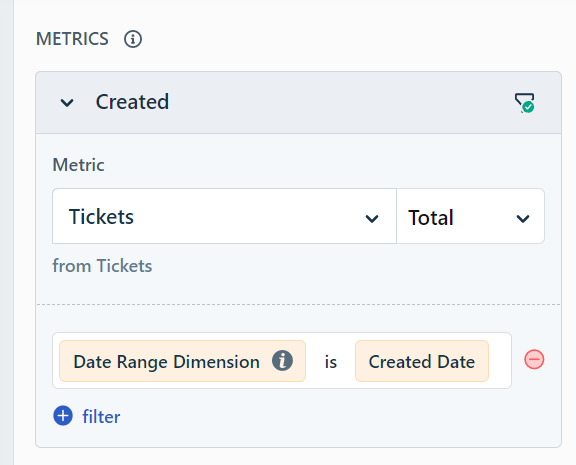The height and width of the screenshot is (465, 576).
Task: Remove the Date Range filter with red minus
Action: pyautogui.click(x=534, y=359)
